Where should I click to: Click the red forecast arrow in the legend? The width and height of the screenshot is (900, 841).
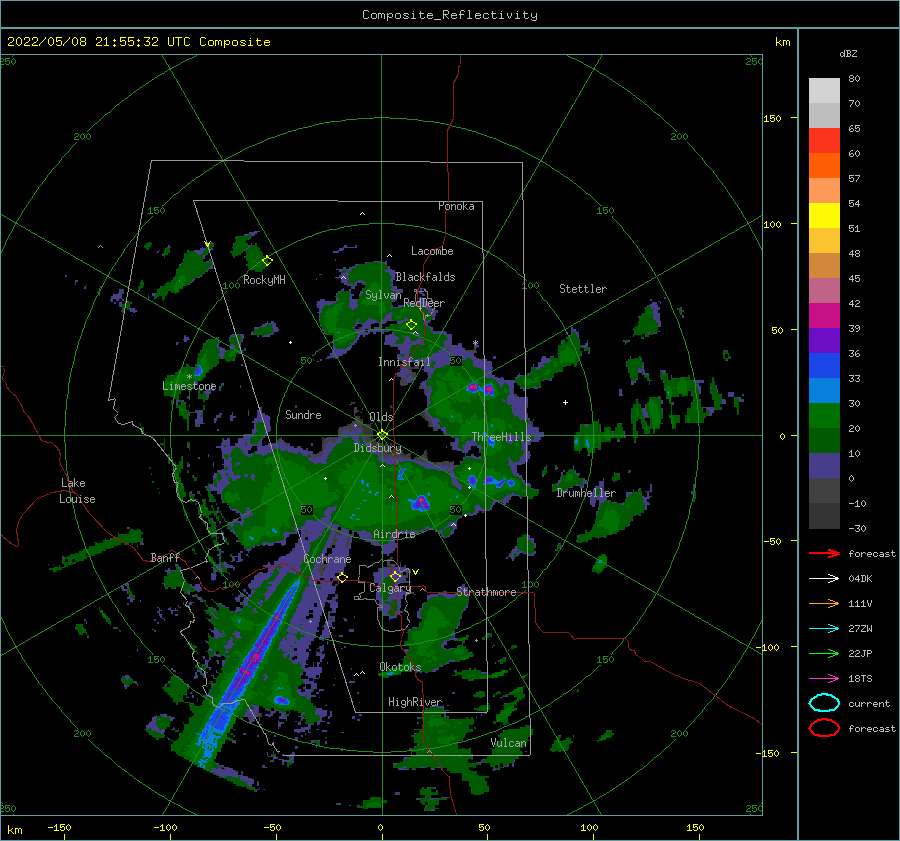click(824, 553)
